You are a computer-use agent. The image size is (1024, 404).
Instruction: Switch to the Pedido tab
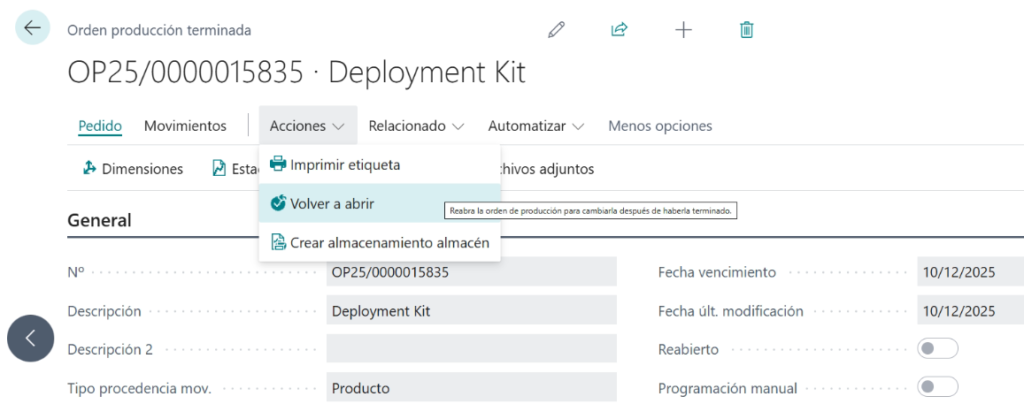[99, 126]
